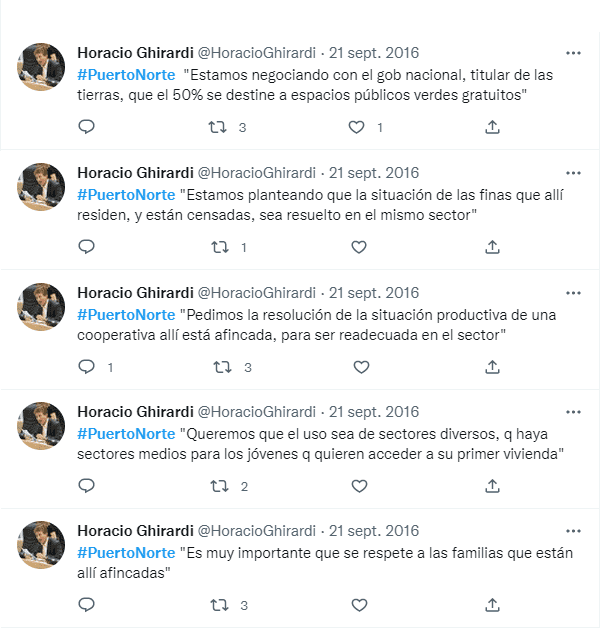Screen dimensions: 600x628
Task: Open more options on the last tweet about familias
Action: 573,531
